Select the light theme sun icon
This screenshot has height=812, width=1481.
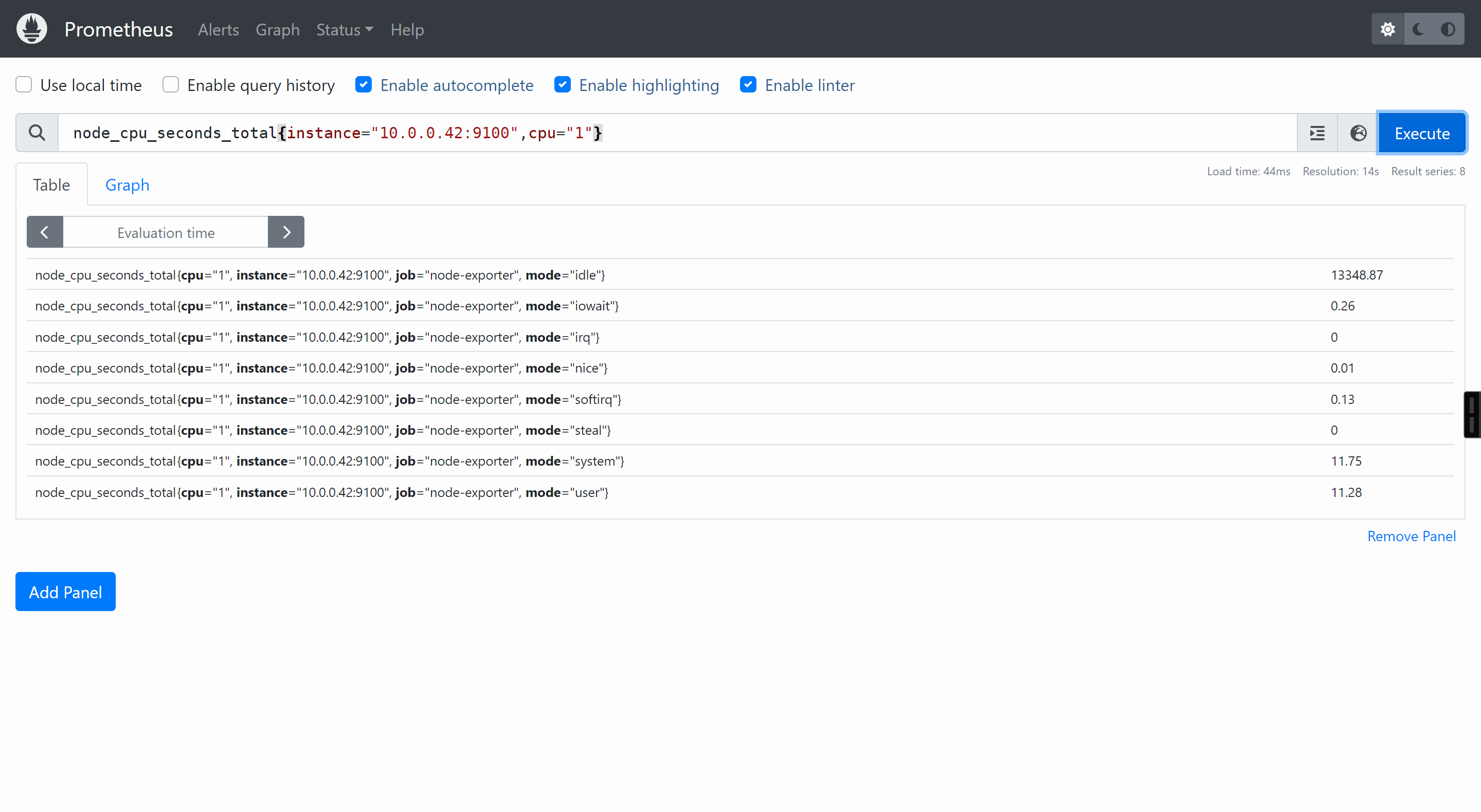[1387, 29]
